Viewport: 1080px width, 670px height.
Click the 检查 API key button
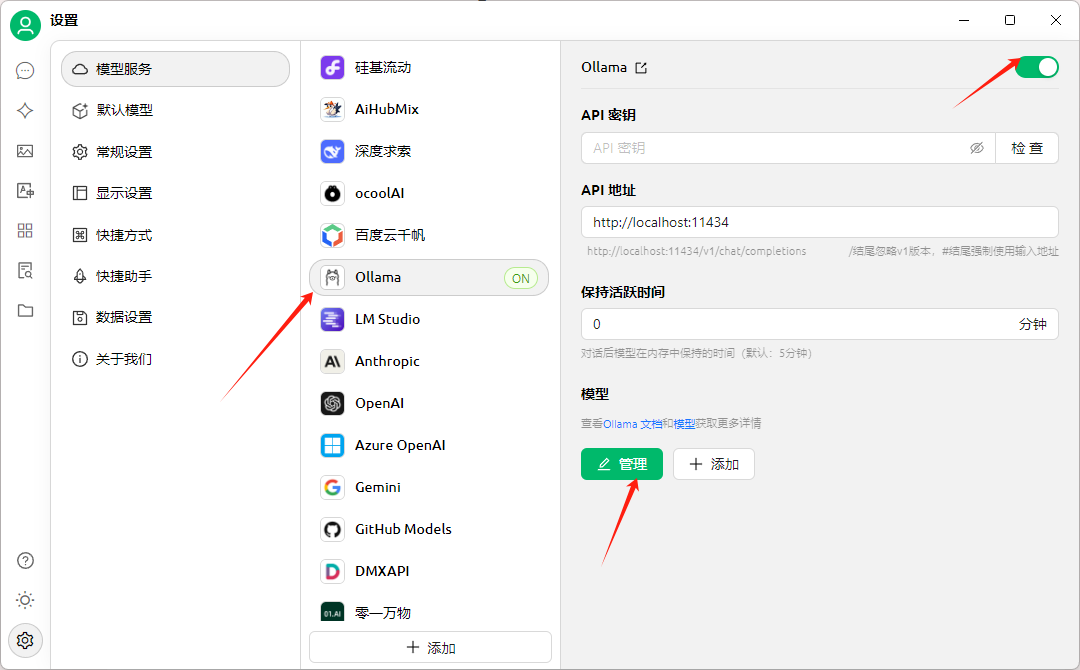pyautogui.click(x=1027, y=148)
